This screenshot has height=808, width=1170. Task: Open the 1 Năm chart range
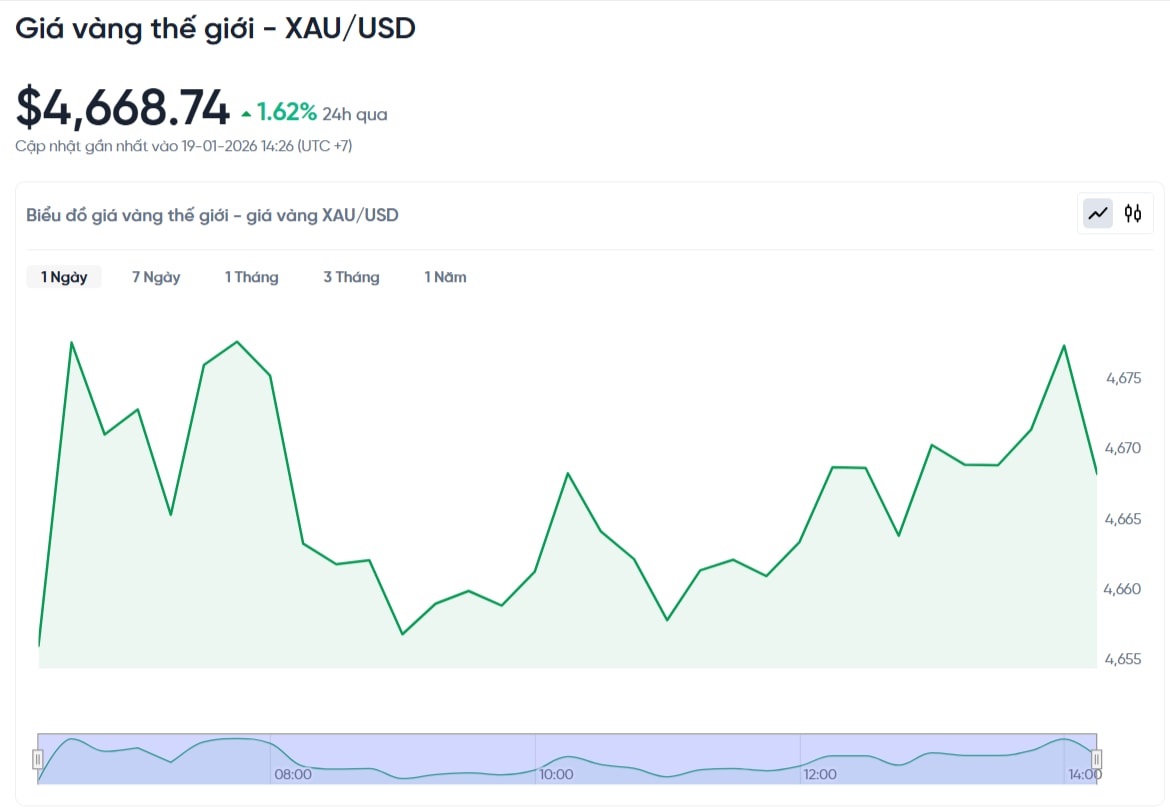pos(445,277)
